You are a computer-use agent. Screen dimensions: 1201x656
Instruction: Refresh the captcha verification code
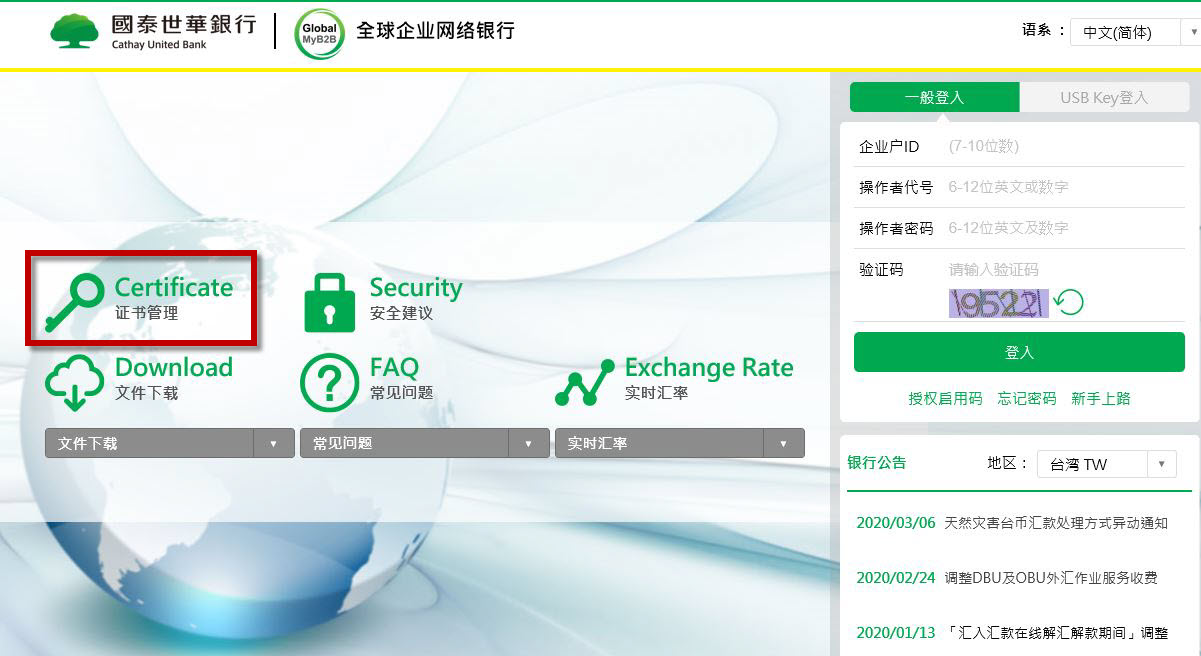click(1070, 302)
